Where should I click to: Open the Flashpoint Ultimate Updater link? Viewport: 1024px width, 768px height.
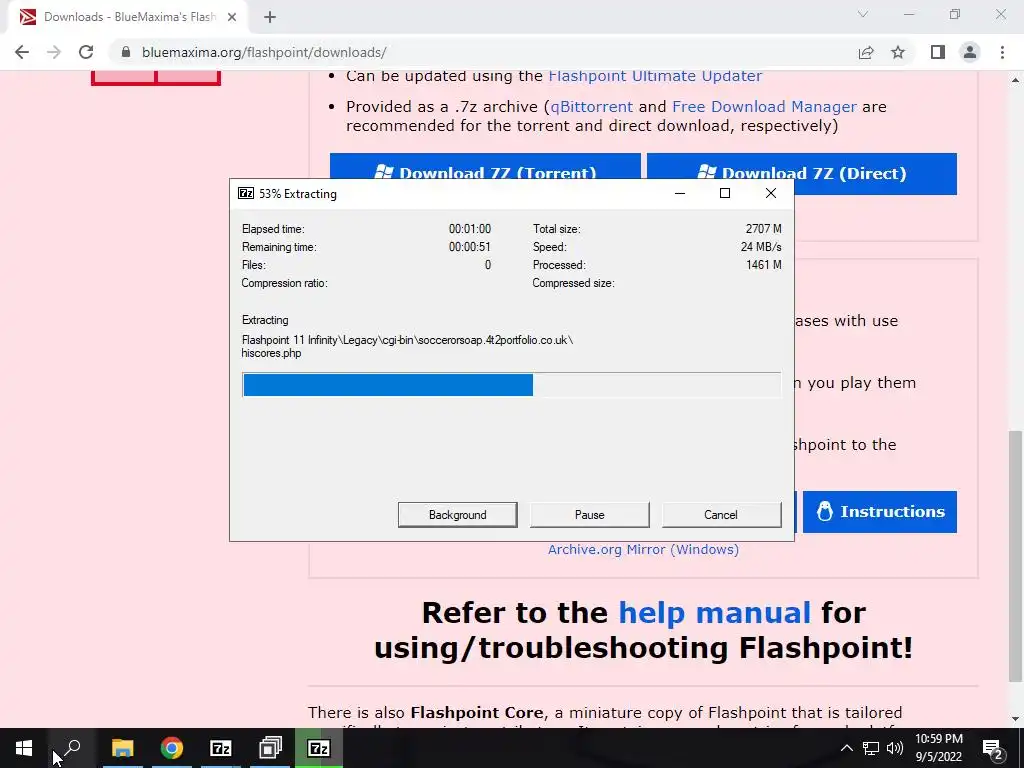click(x=655, y=76)
